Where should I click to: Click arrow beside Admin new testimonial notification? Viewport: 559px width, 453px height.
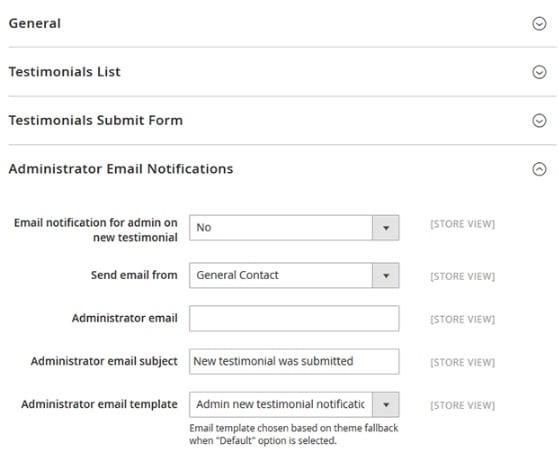pyautogui.click(x=386, y=405)
